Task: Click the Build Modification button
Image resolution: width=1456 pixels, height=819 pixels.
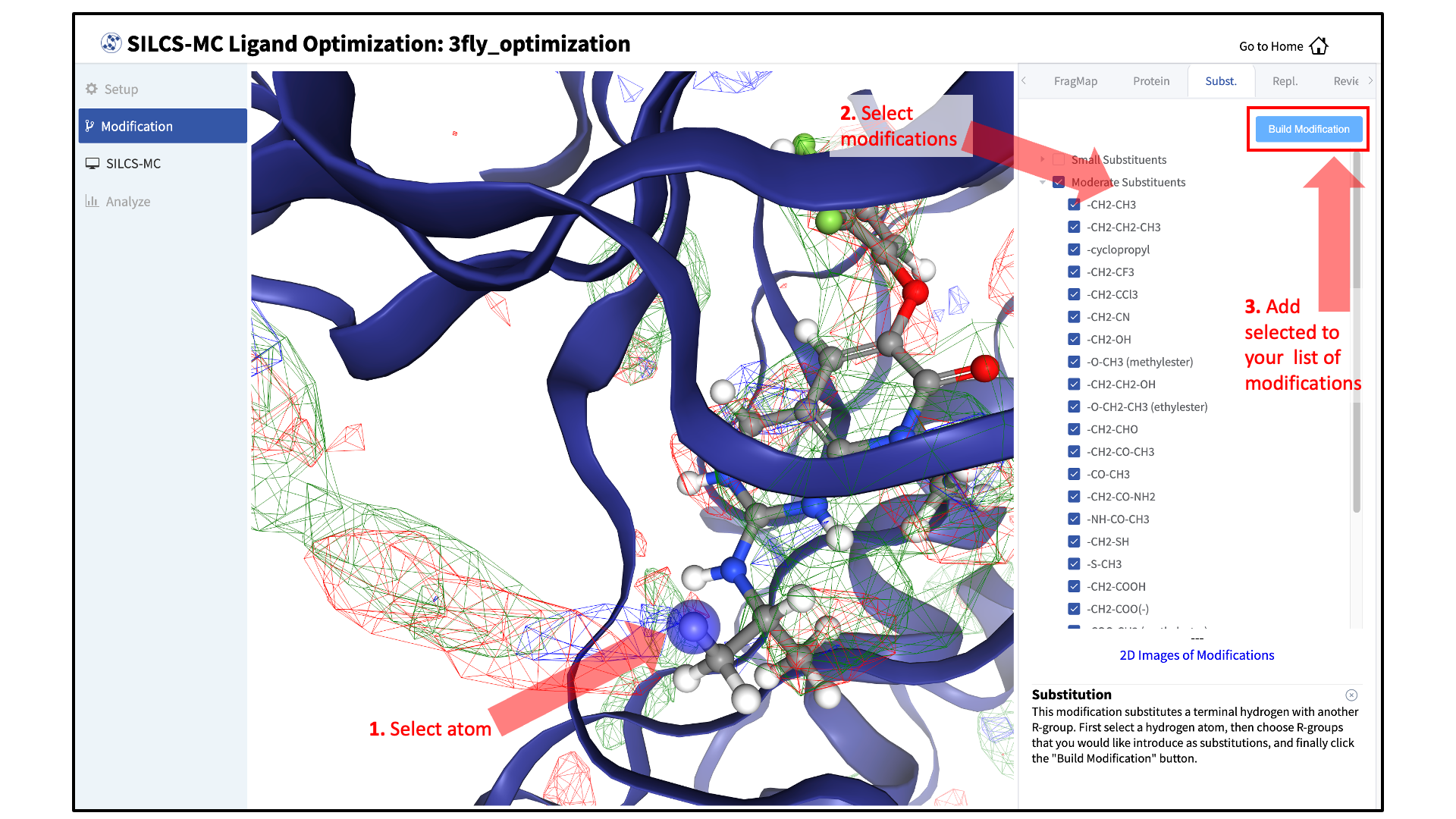Action: click(1308, 129)
